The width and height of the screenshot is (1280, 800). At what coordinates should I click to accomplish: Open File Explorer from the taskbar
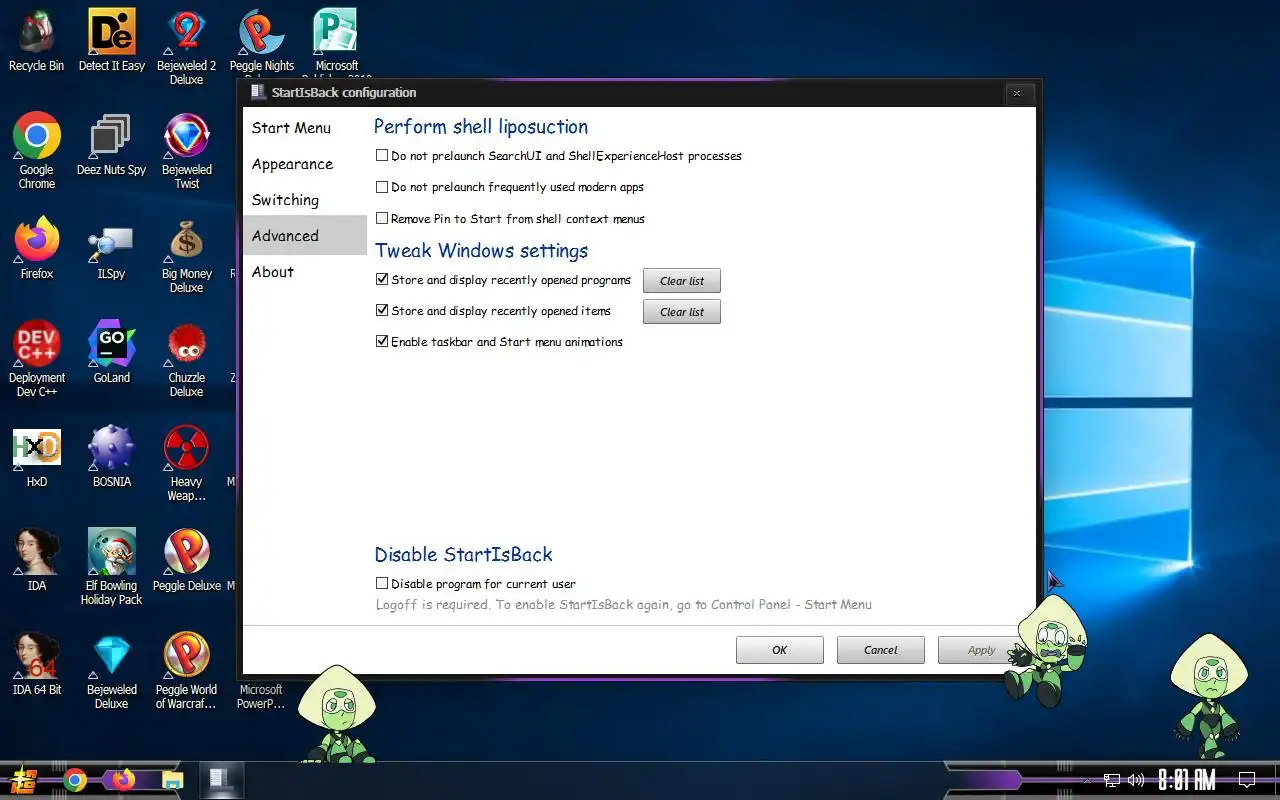click(172, 780)
